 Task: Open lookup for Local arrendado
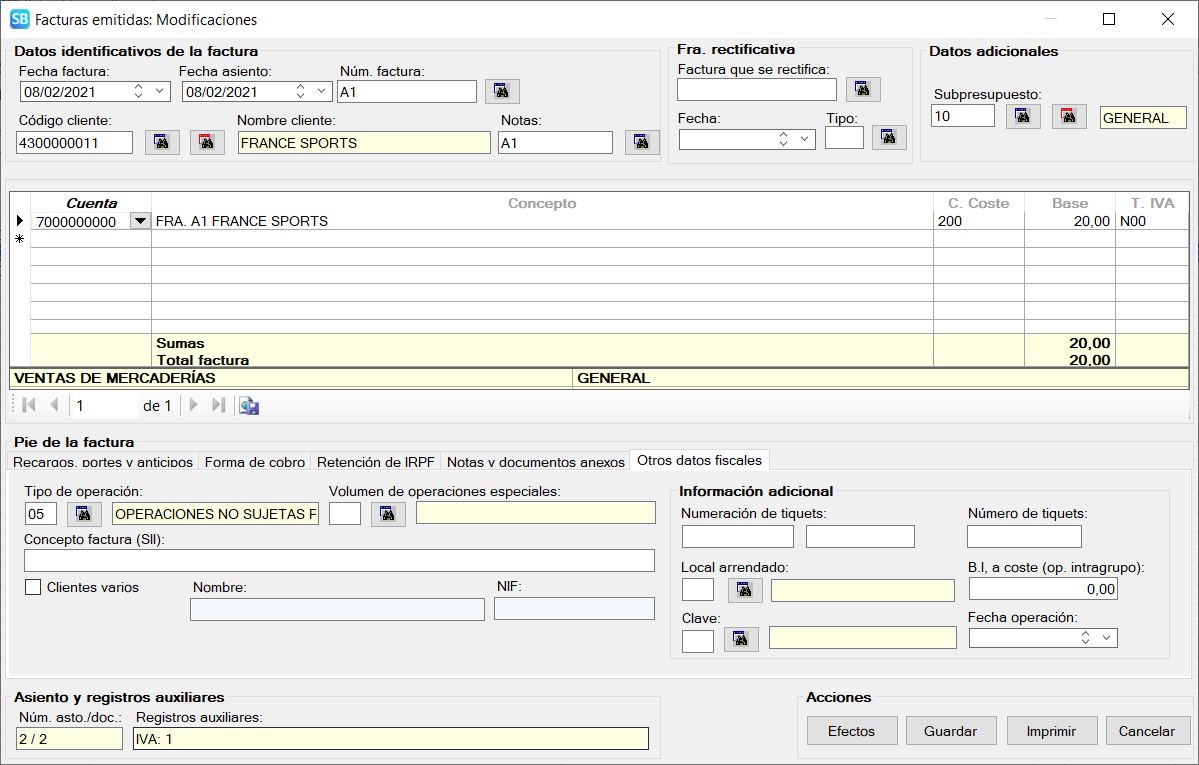tap(745, 591)
